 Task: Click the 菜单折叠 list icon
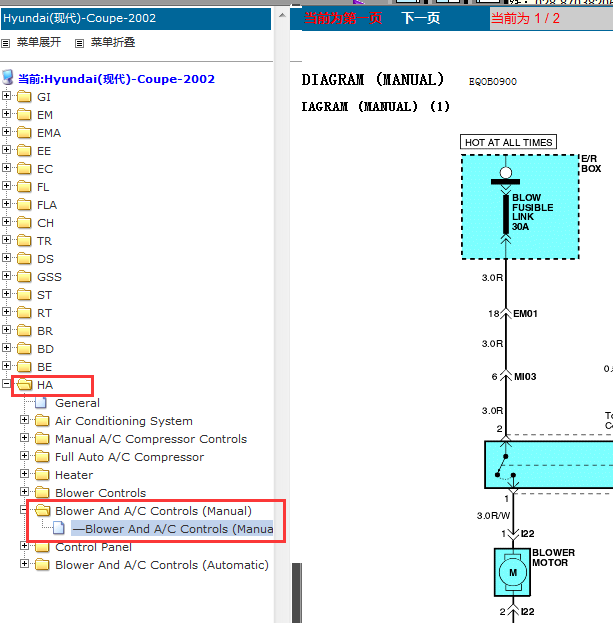click(x=79, y=43)
